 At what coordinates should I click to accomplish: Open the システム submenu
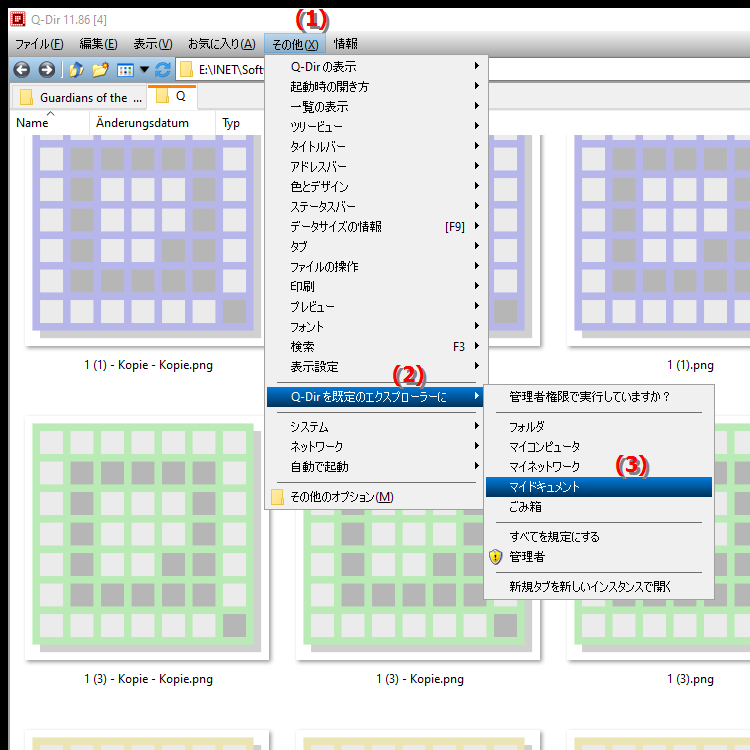[375, 426]
